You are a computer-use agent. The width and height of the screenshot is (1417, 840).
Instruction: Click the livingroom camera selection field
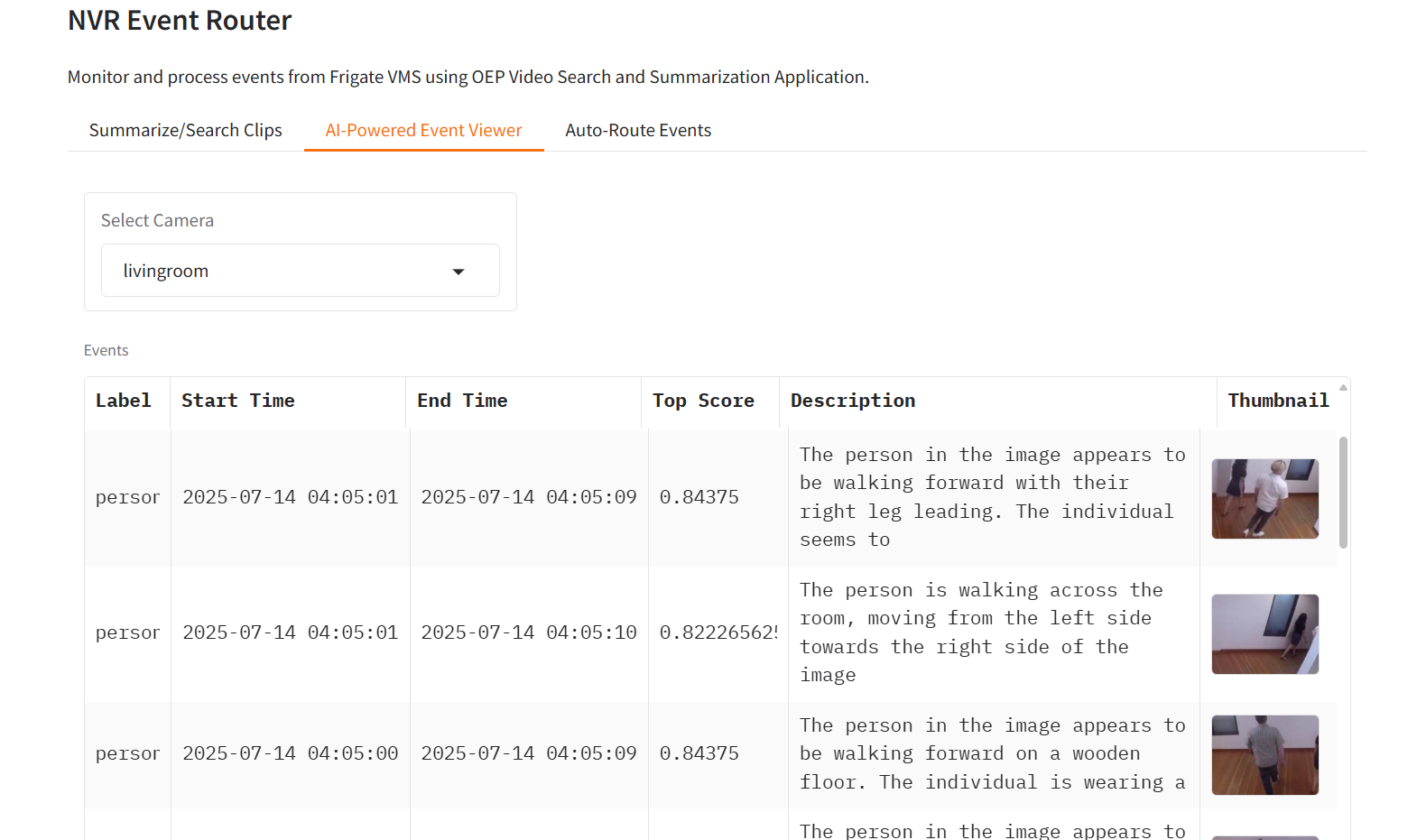280,271
